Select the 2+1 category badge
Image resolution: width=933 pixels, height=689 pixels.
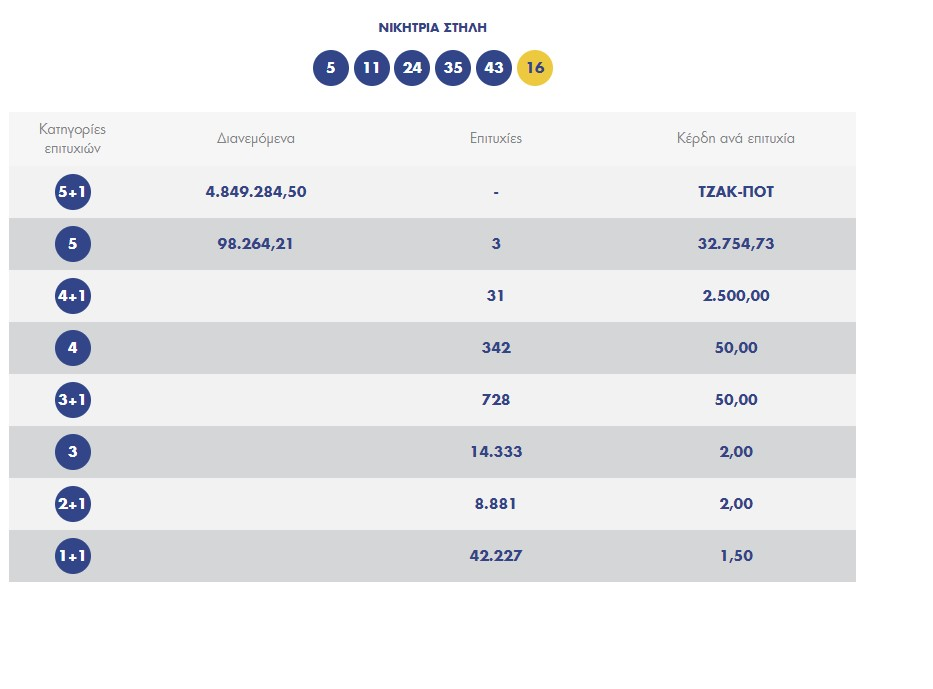pos(73,504)
